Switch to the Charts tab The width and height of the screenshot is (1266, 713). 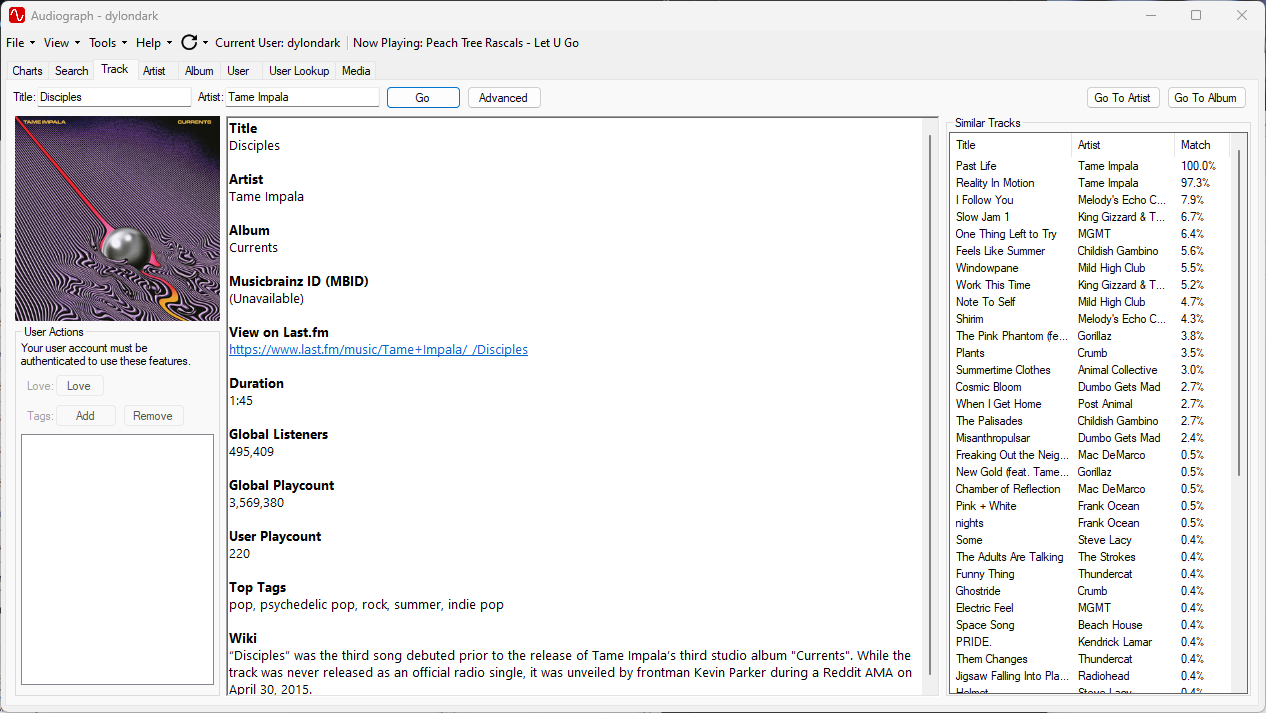pyautogui.click(x=26, y=70)
